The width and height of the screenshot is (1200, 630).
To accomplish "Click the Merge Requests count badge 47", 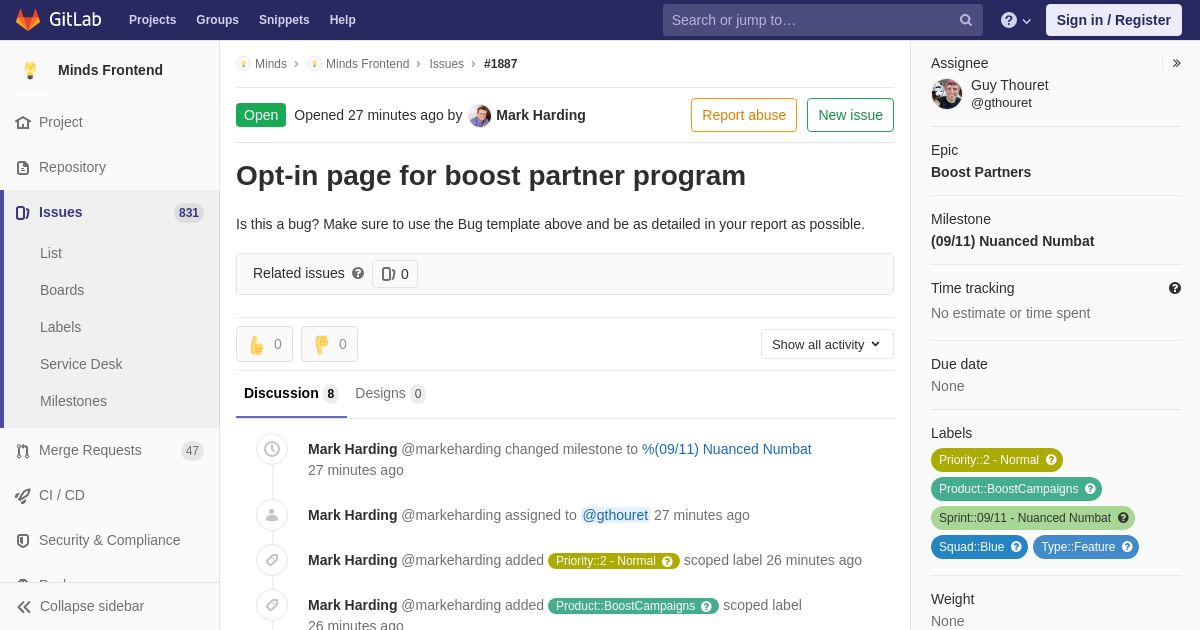I will tap(192, 451).
